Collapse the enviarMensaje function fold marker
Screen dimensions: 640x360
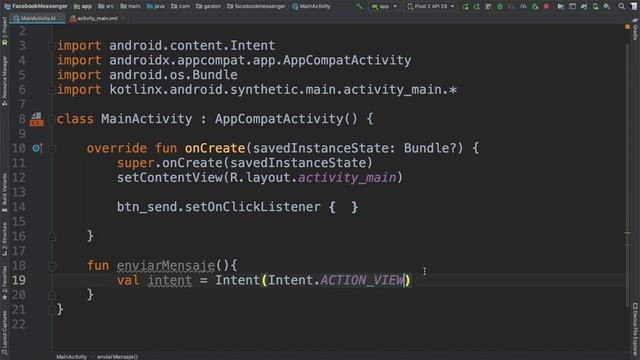click(x=51, y=266)
